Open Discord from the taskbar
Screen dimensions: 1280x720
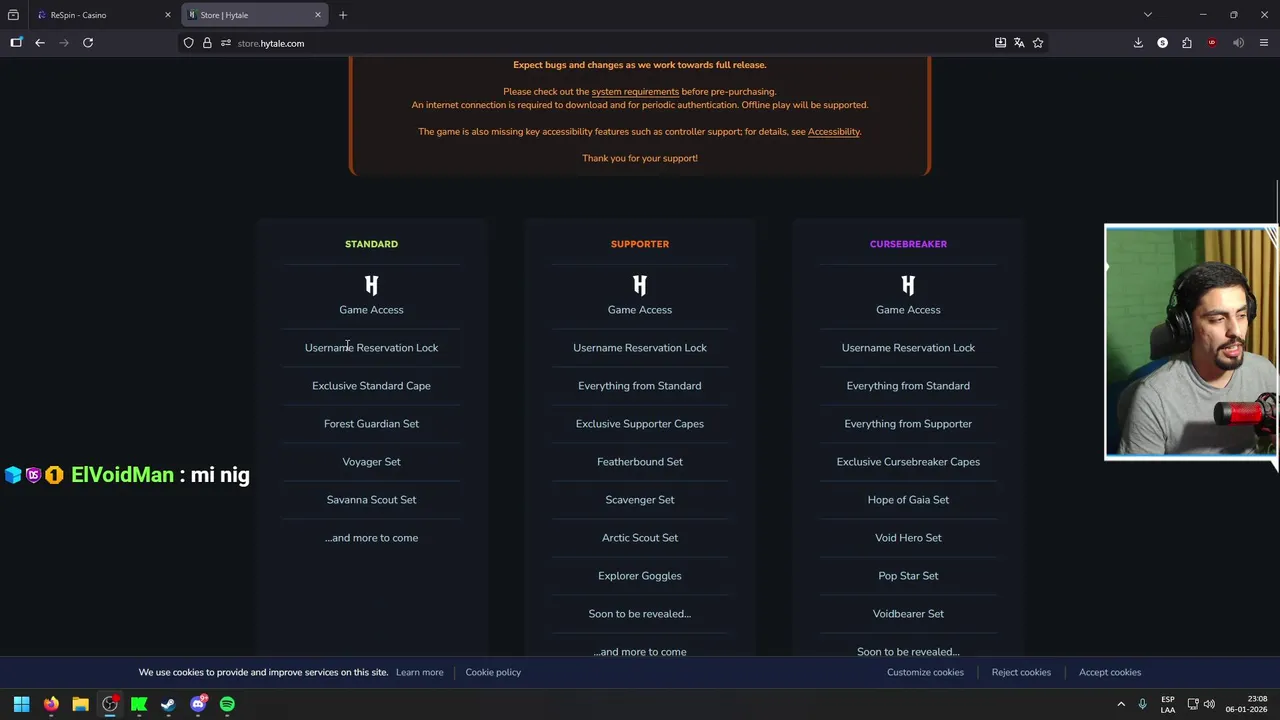click(198, 704)
